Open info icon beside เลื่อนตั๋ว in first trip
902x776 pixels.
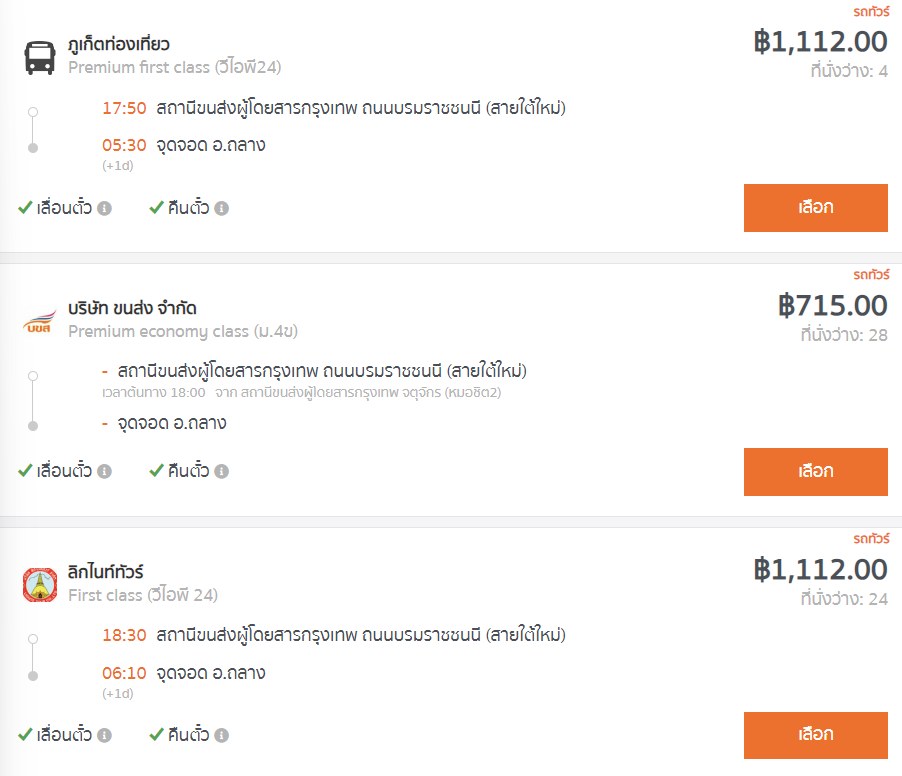(x=104, y=208)
